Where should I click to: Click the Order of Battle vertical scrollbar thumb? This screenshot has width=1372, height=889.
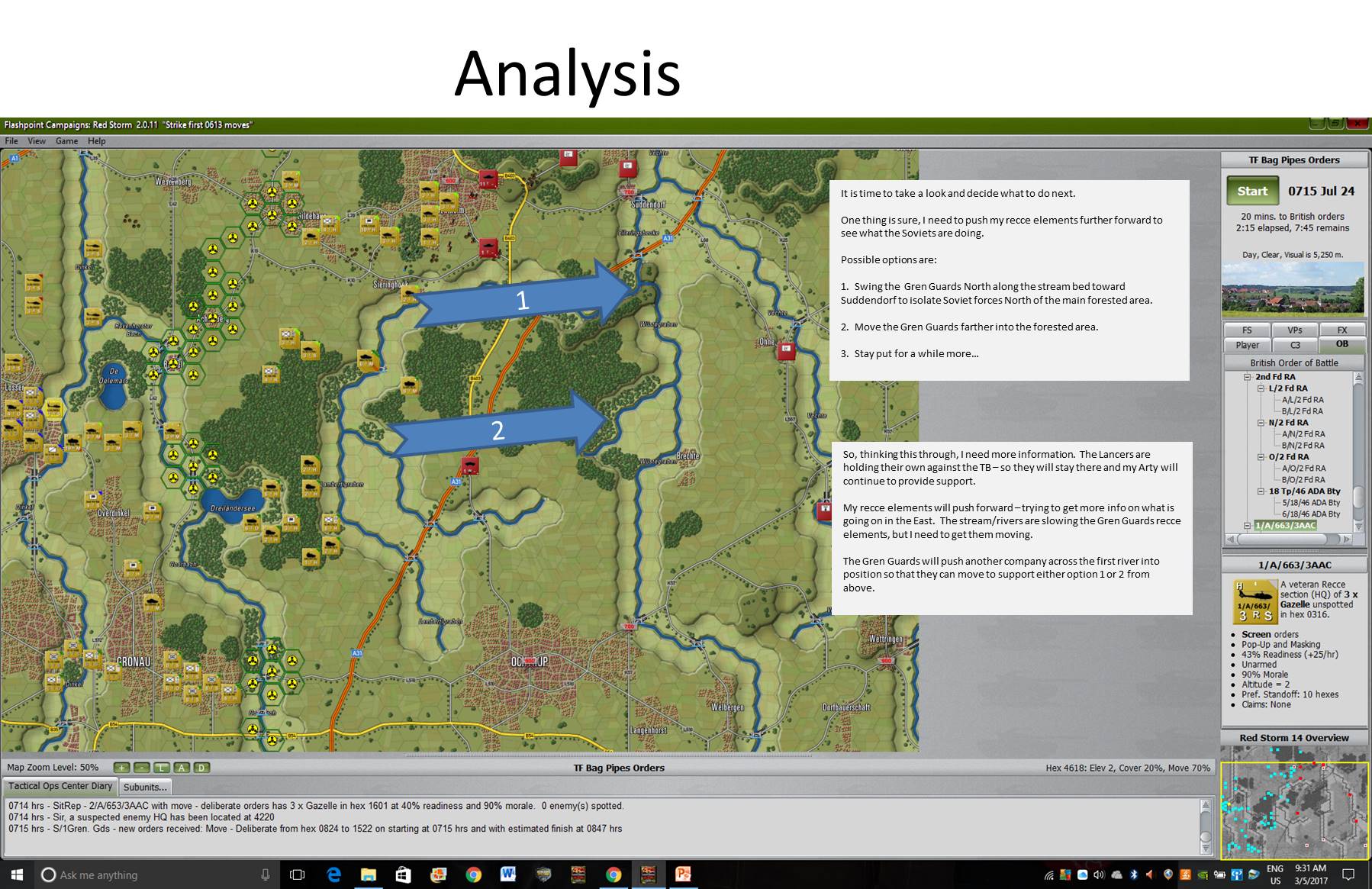(x=1358, y=497)
